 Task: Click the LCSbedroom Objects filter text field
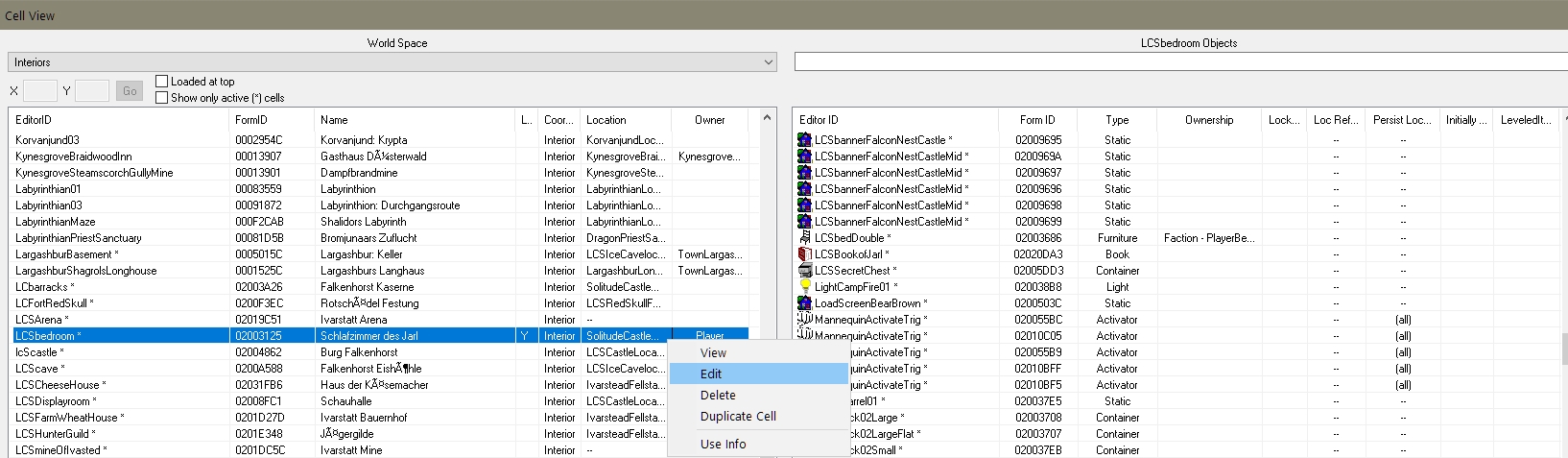coord(1180,62)
